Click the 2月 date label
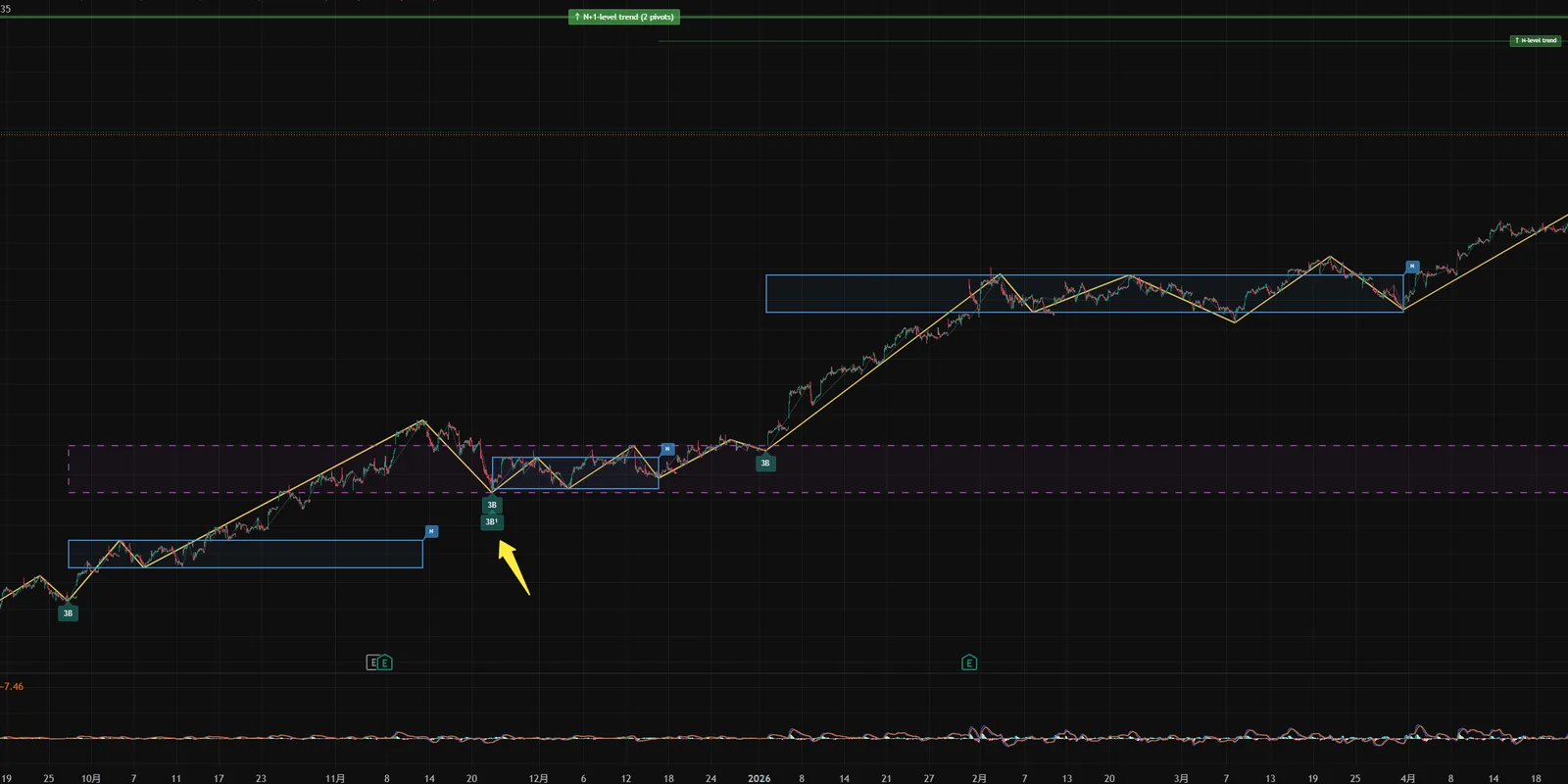Image resolution: width=1568 pixels, height=784 pixels. point(979,778)
